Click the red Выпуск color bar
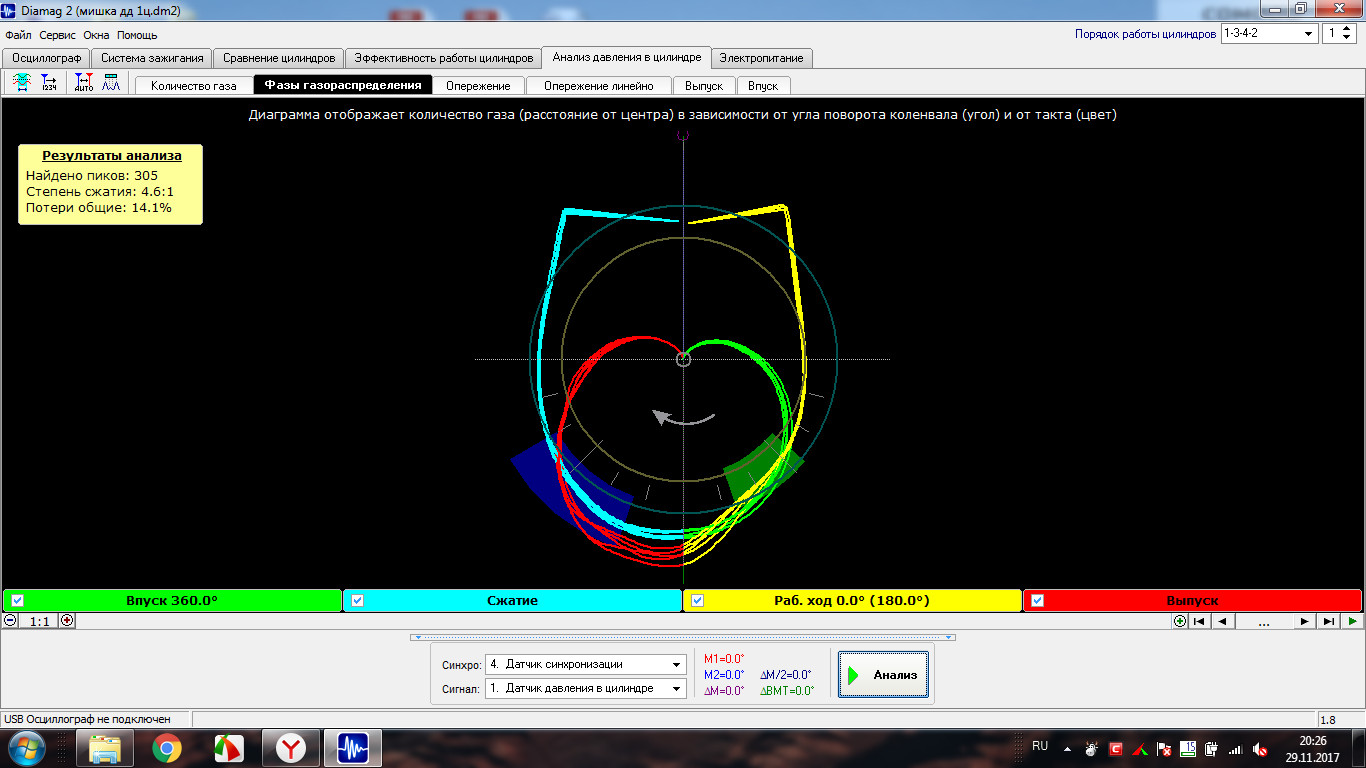 [1192, 601]
